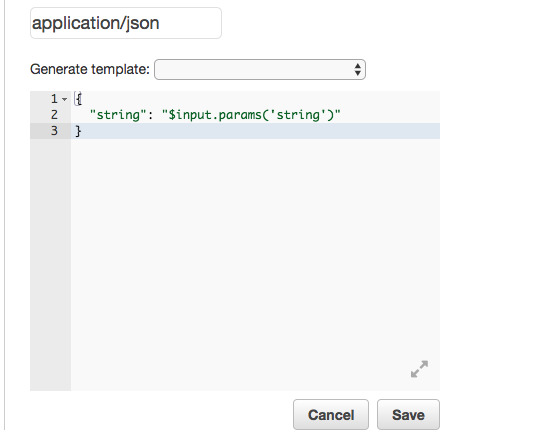Click the fullscreen expand arrows icon
The image size is (536, 436).
click(419, 369)
